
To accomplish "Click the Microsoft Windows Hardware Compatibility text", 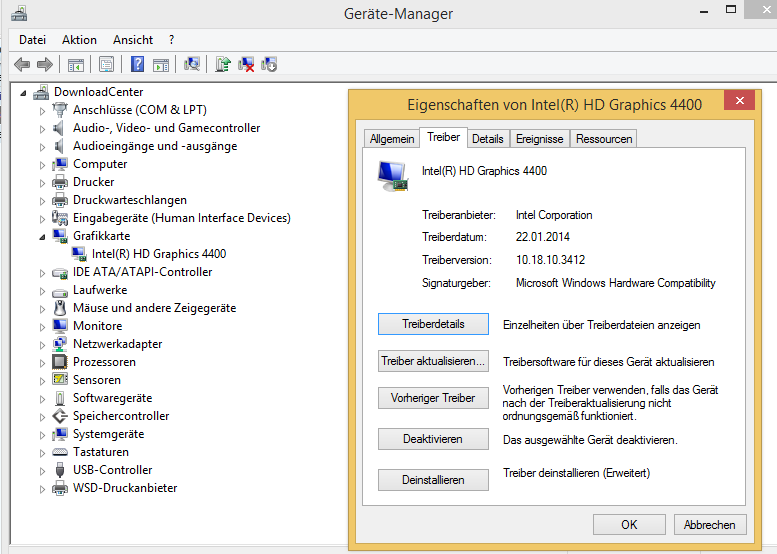I will pyautogui.click(x=615, y=283).
